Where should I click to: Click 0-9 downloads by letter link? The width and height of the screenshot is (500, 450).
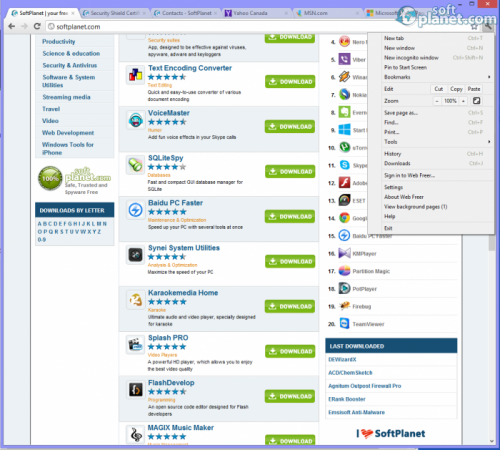[x=42, y=240]
